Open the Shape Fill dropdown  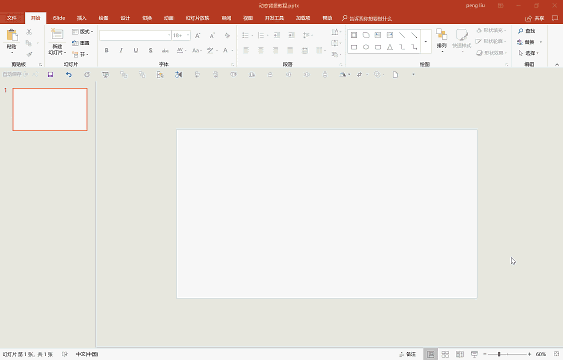pyautogui.click(x=491, y=31)
